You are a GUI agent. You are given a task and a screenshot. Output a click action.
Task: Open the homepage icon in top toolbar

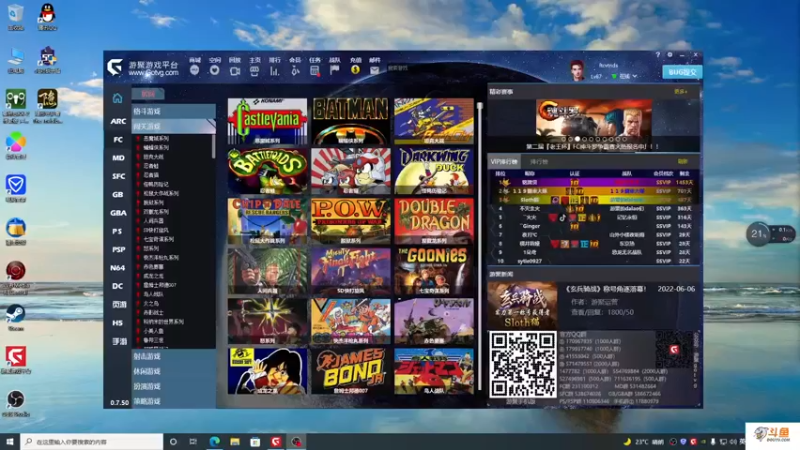click(255, 71)
